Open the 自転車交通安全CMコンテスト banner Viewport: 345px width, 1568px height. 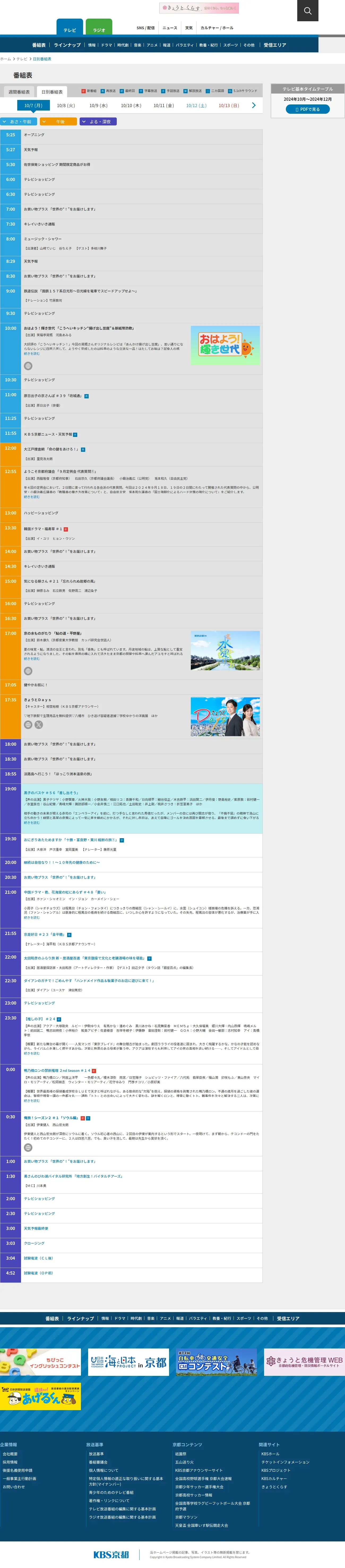tap(216, 1362)
